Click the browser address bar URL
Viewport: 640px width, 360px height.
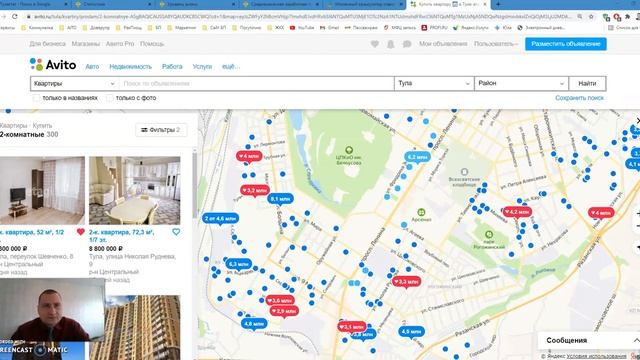click(302, 16)
